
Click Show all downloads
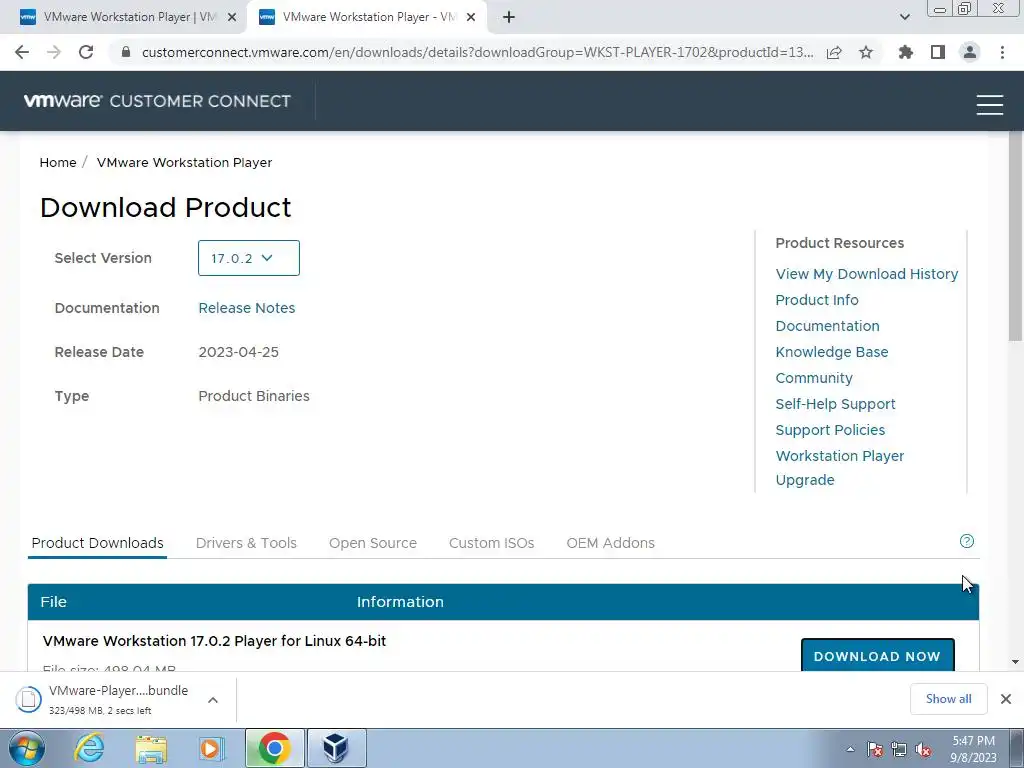(948, 699)
